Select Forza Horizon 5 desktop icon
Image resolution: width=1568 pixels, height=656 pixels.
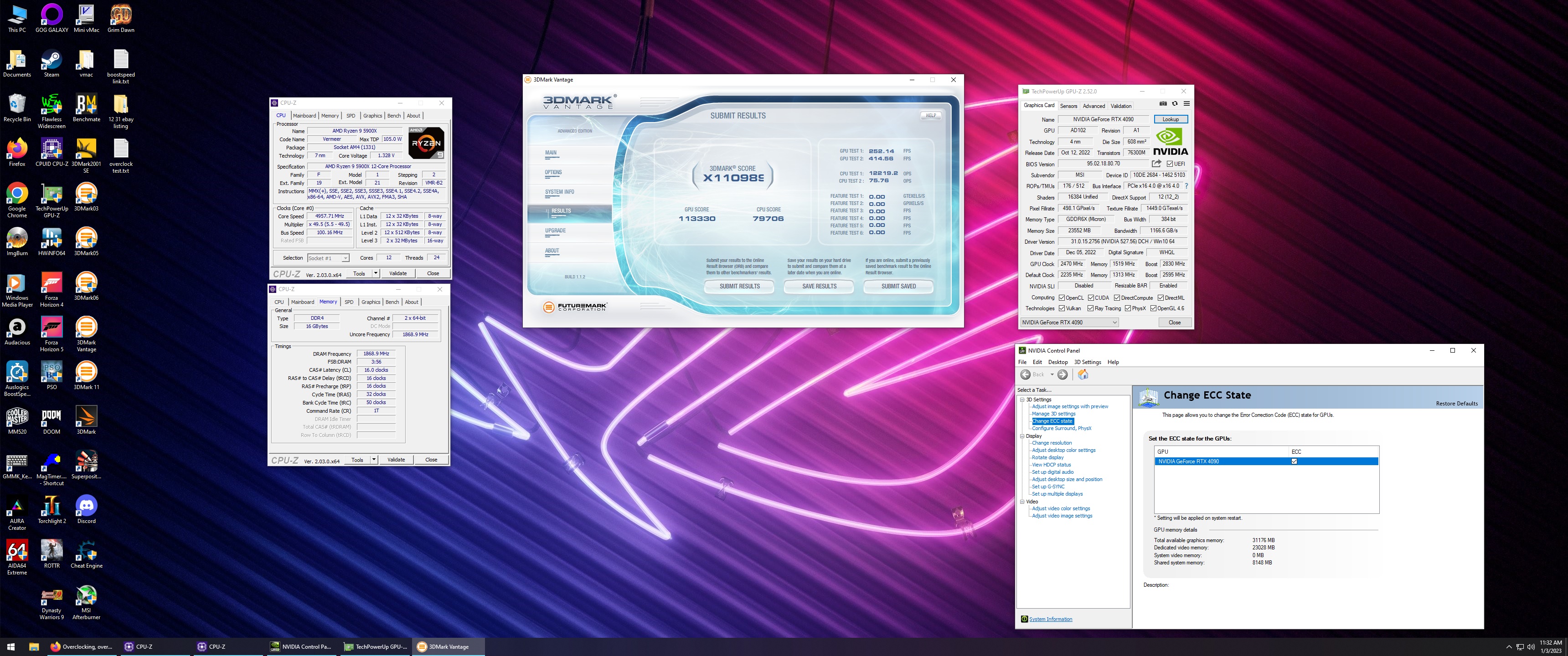pyautogui.click(x=52, y=334)
